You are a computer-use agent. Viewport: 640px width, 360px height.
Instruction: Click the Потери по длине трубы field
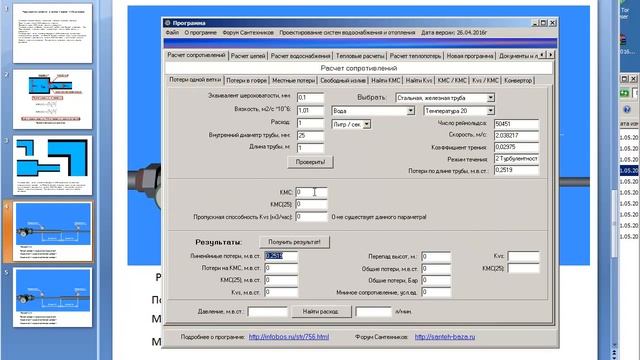[x=516, y=170]
